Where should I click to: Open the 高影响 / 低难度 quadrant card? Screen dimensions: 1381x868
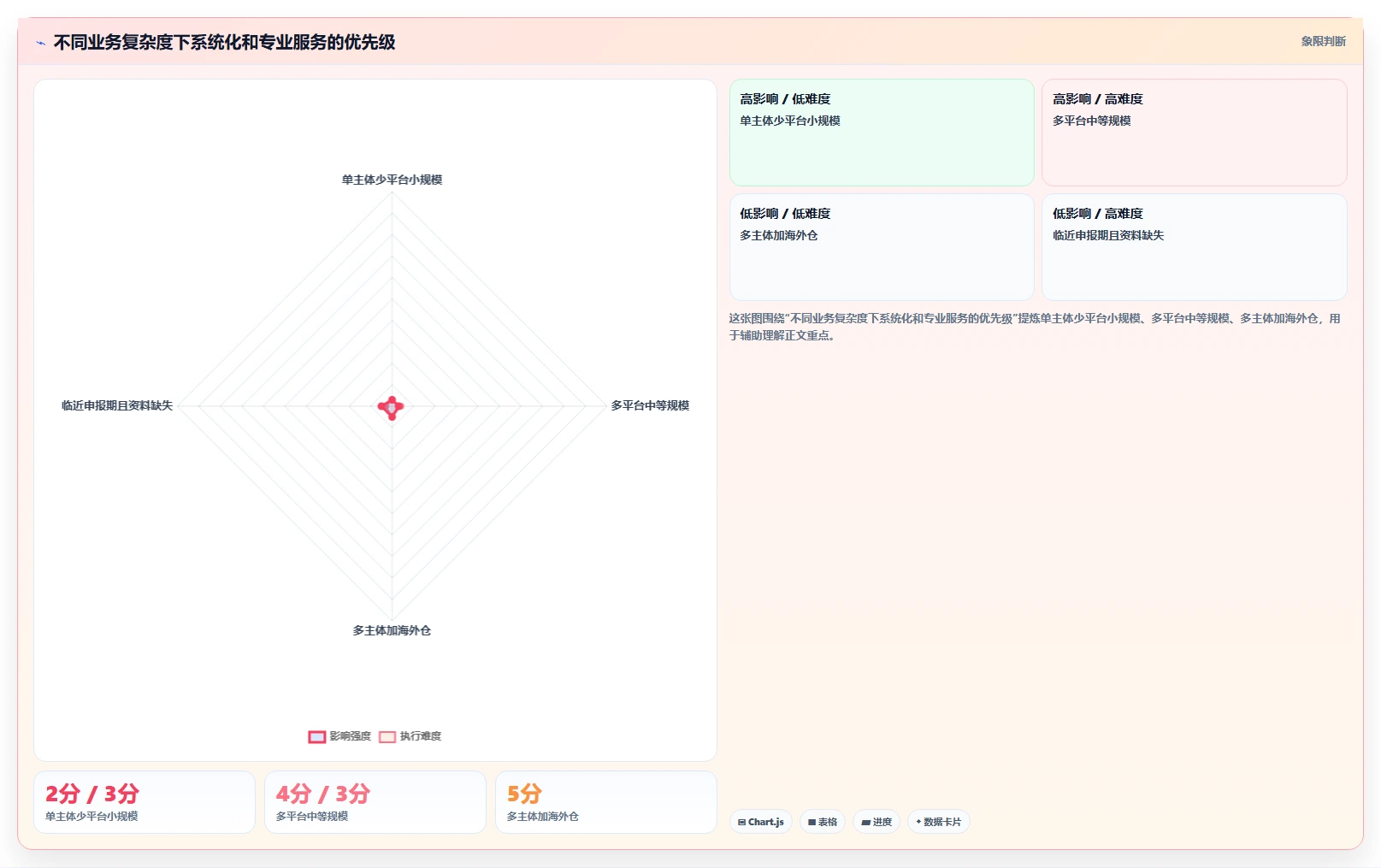click(882, 133)
